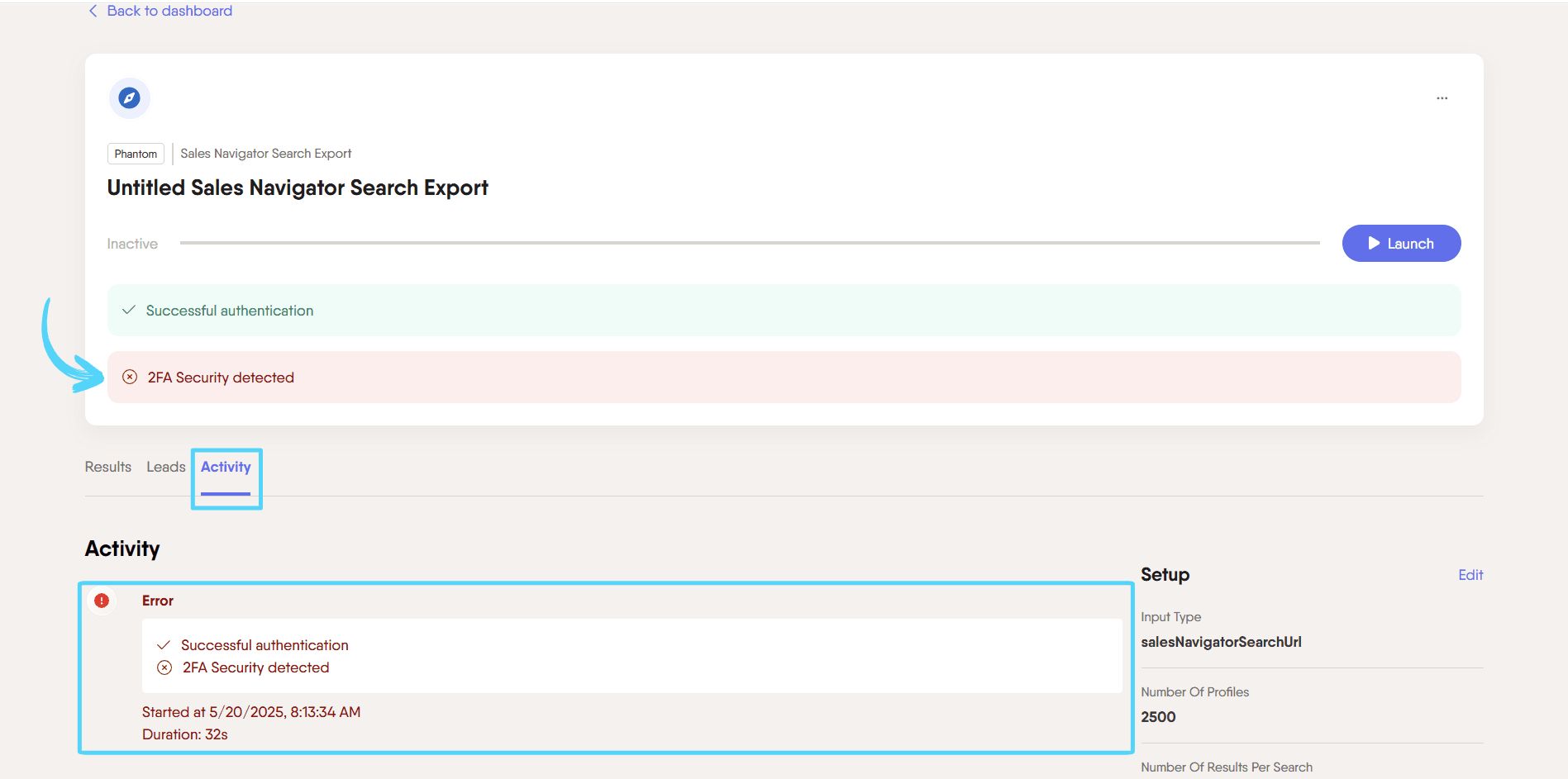This screenshot has width=1568, height=779.
Task: Edit the Setup configuration
Action: coord(1470,575)
